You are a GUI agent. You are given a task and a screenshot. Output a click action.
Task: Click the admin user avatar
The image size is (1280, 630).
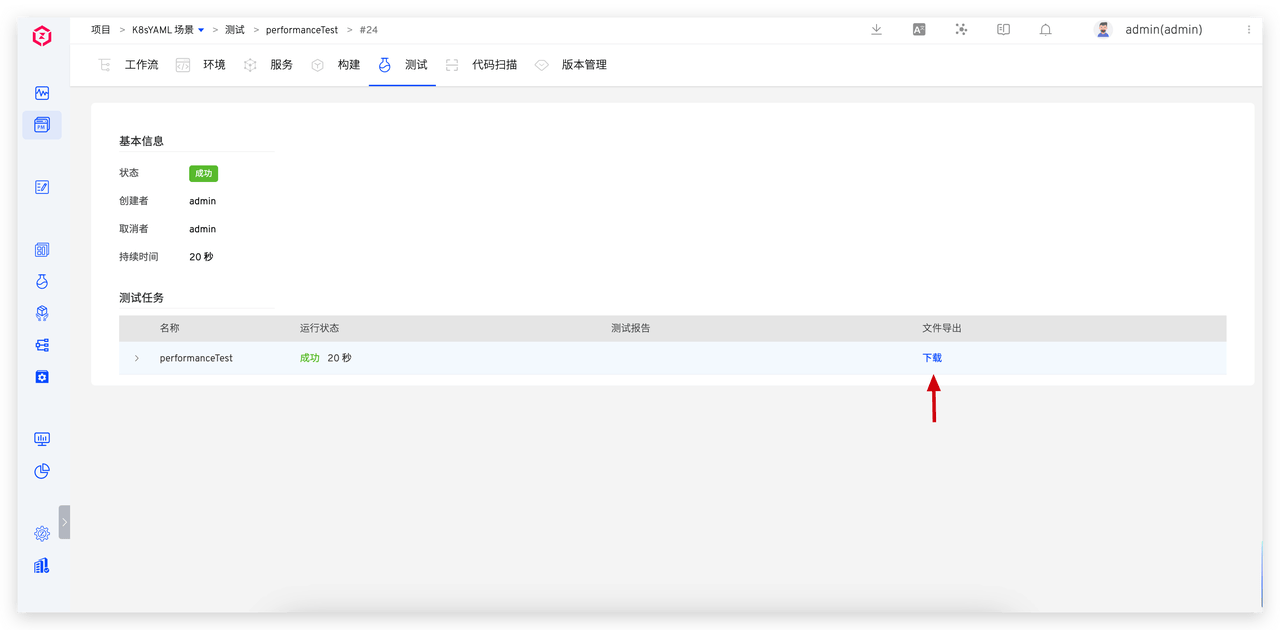[x=1103, y=30]
